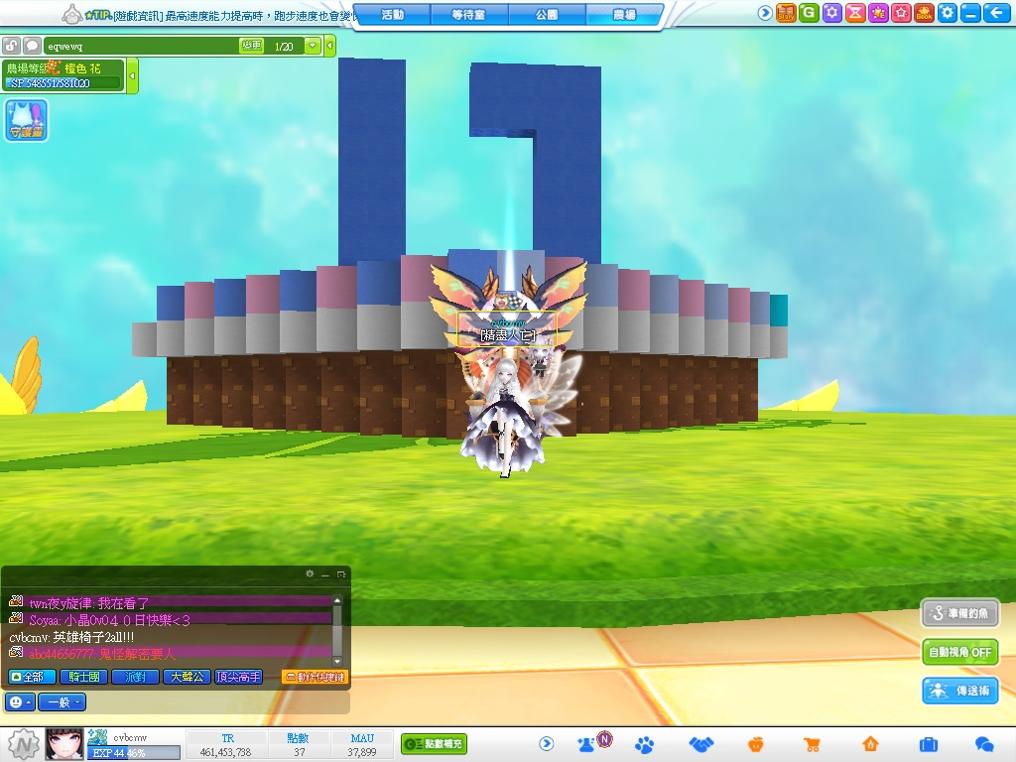Click the handshake icon in bottom bar

(x=702, y=744)
